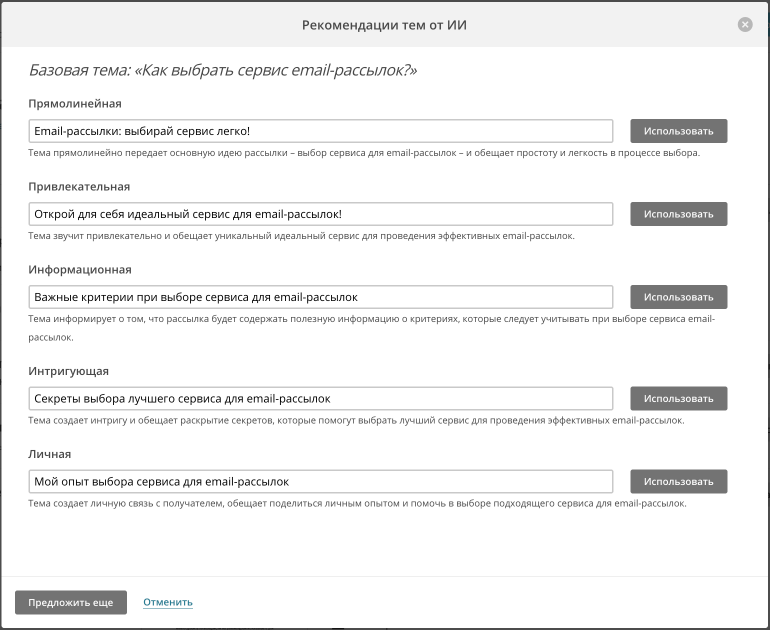Click the «Предложить еще» button
Screen dimensions: 770x630
tap(71, 602)
